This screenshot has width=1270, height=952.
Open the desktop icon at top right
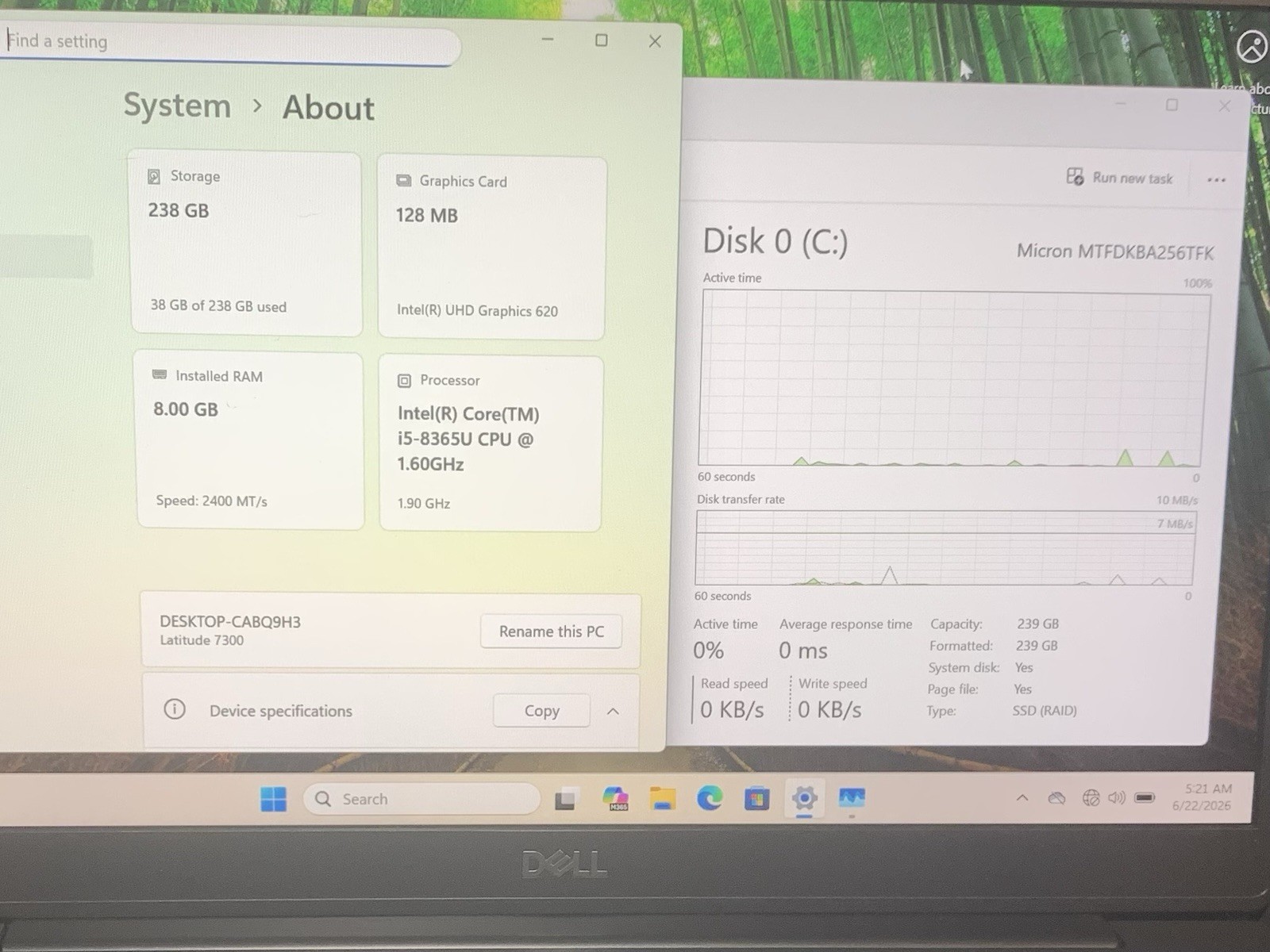tap(1253, 48)
